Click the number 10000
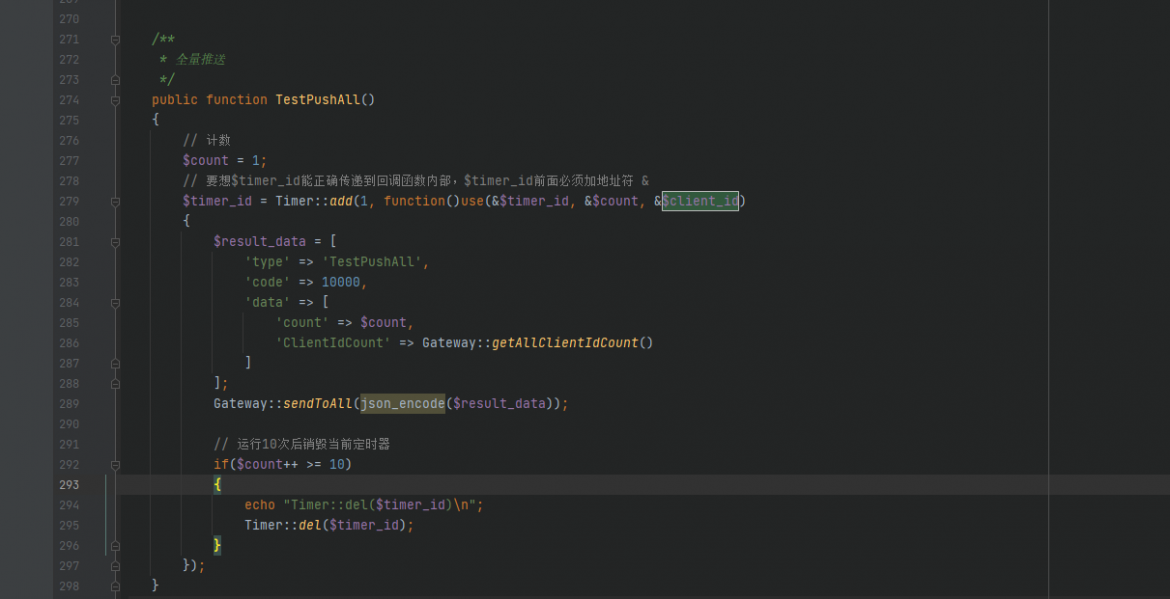 (x=341, y=282)
